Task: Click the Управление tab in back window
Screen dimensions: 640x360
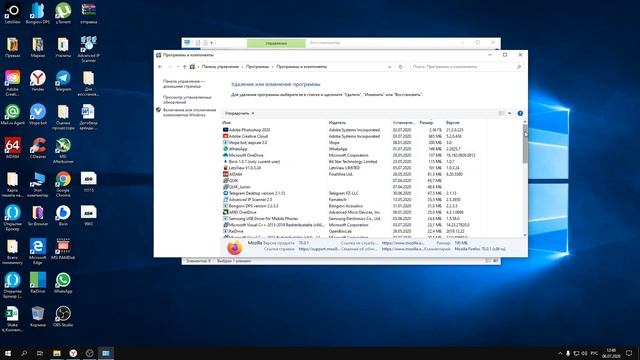Action: pos(276,43)
